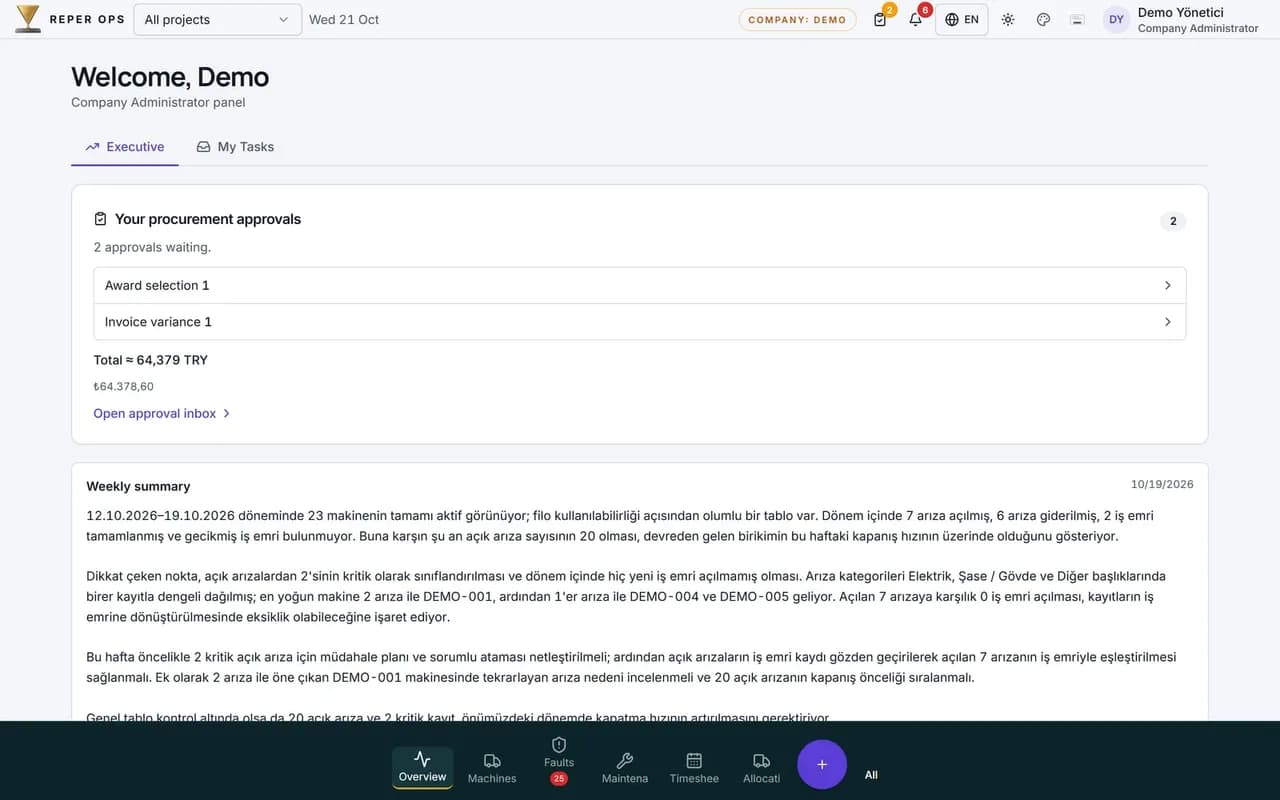Click the 2 approvals waiting text
Image resolution: width=1280 pixels, height=800 pixels.
click(152, 247)
